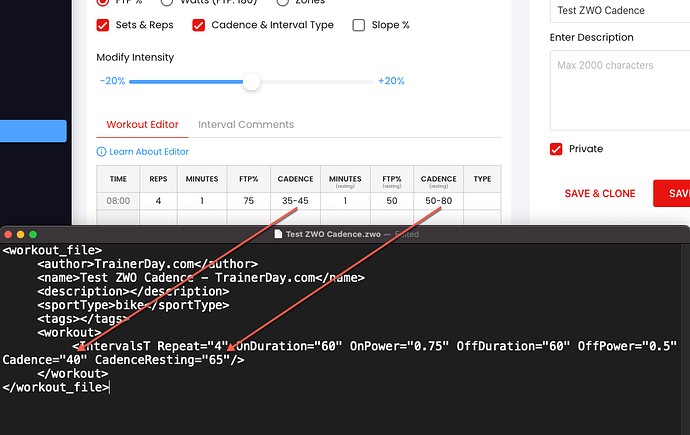Click the TYPE column header
The width and height of the screenshot is (690, 435).
tap(482, 179)
